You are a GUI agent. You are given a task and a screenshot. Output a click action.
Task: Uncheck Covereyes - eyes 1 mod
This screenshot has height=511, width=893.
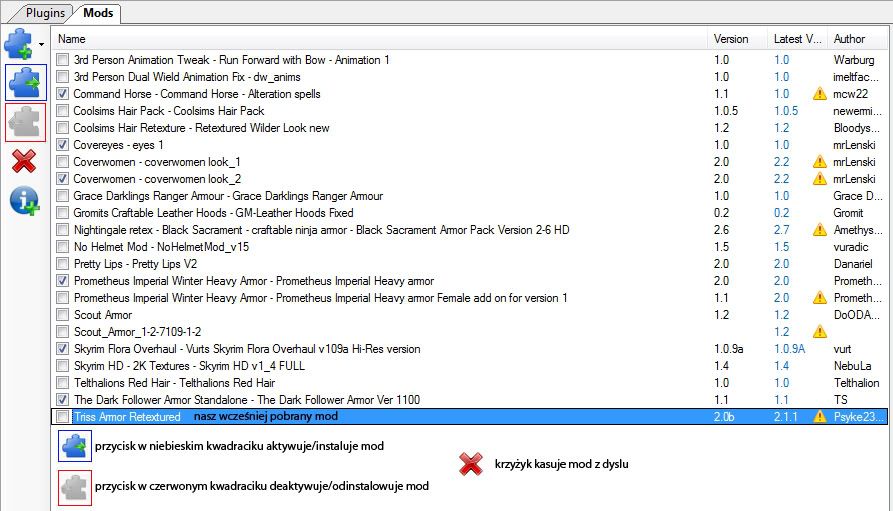pos(63,145)
